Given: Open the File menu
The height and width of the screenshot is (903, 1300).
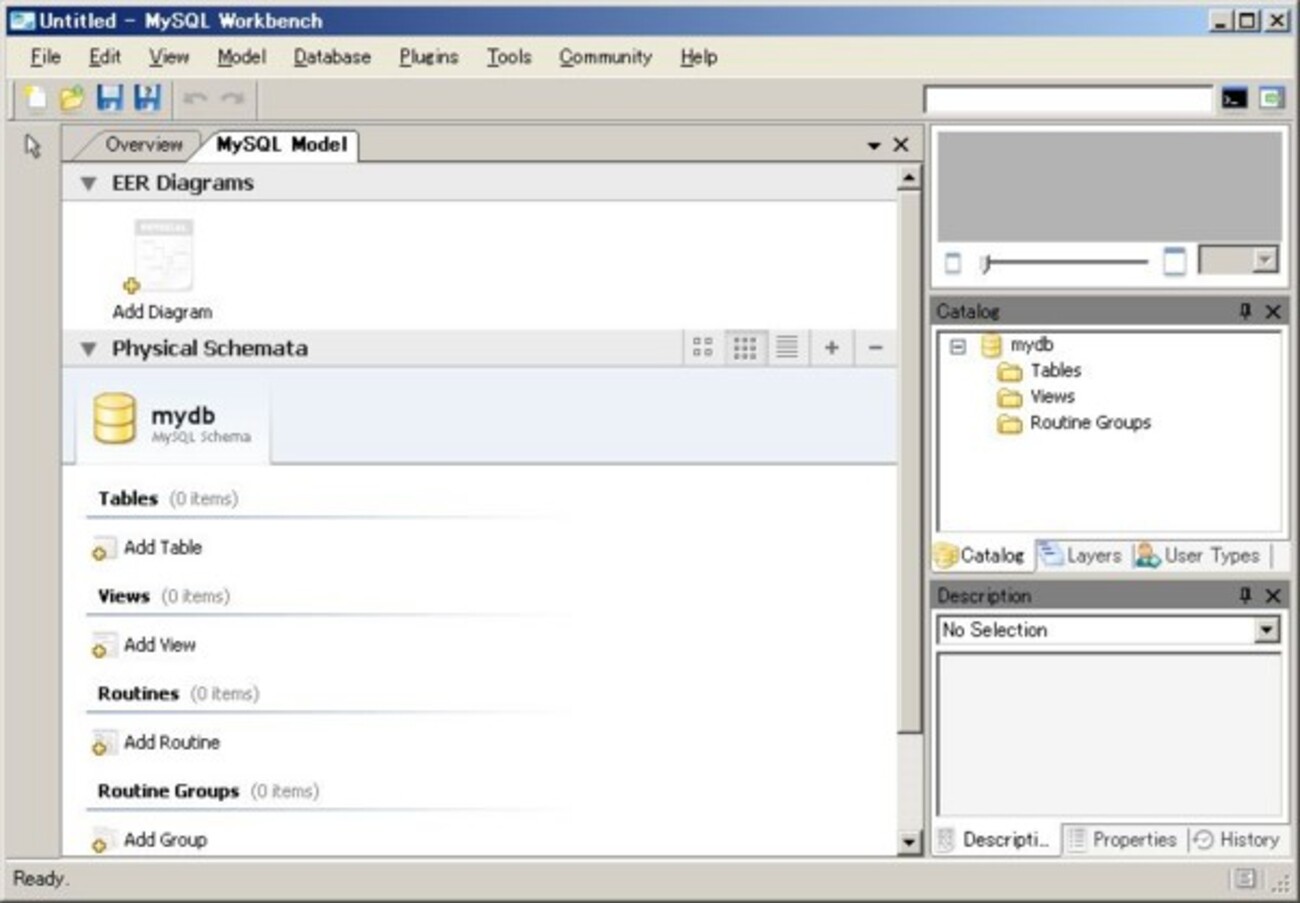Looking at the screenshot, I should point(46,57).
